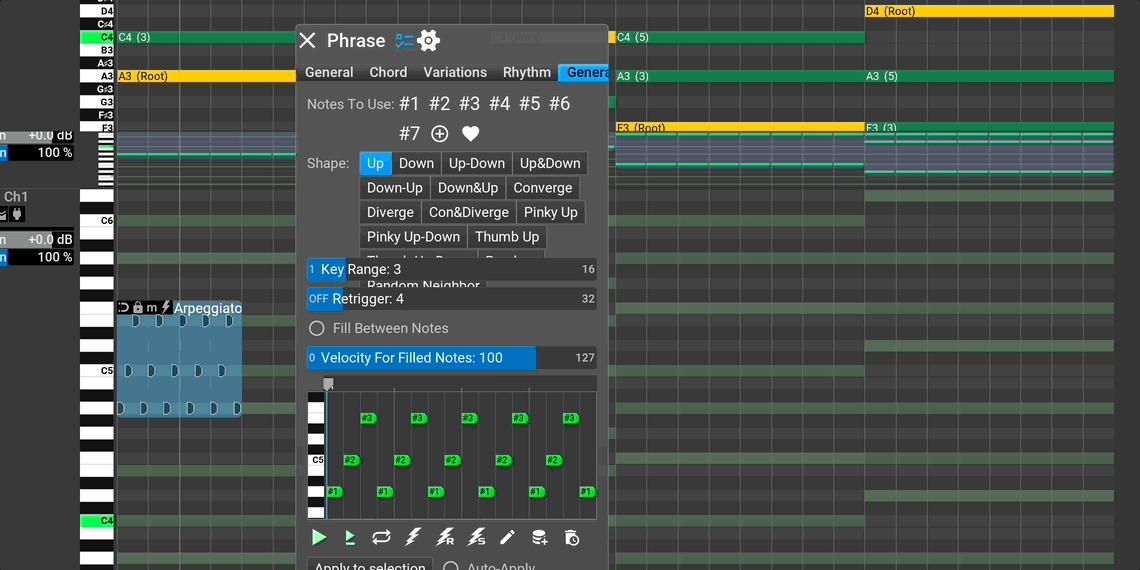1140x570 pixels.
Task: Click the lightning bolt S icon
Action: coord(476,538)
